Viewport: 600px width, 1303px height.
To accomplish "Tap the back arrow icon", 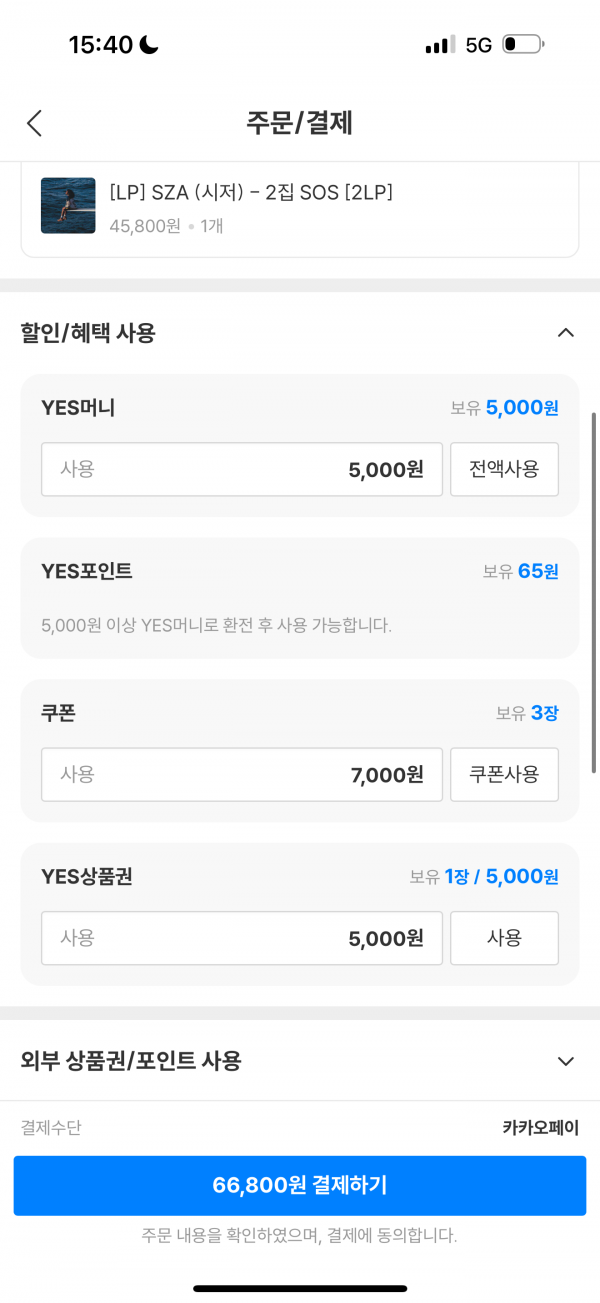I will pyautogui.click(x=34, y=123).
